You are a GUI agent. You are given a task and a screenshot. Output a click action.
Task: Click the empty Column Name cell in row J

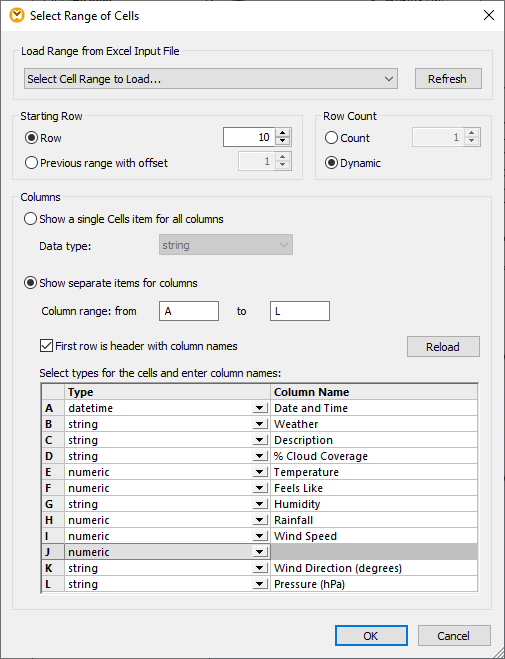pyautogui.click(x=374, y=552)
